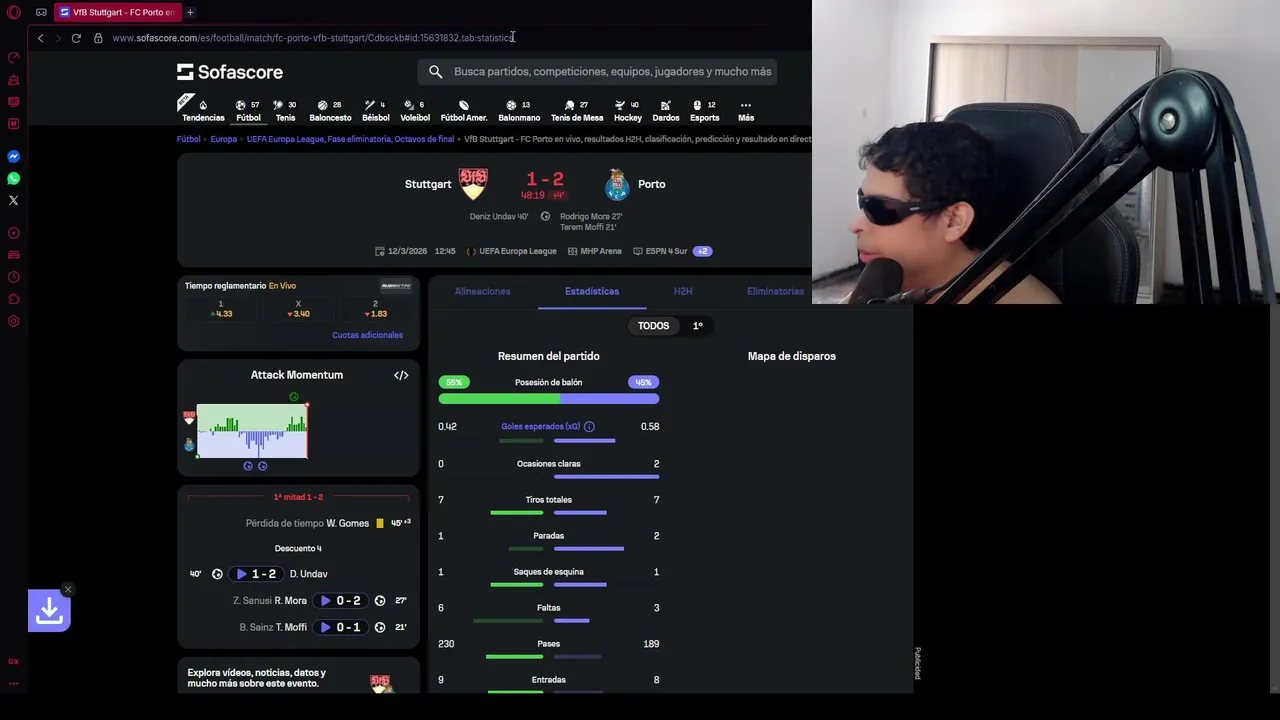Click the Posesión de balón bar
The height and width of the screenshot is (720, 1280).
pos(548,398)
